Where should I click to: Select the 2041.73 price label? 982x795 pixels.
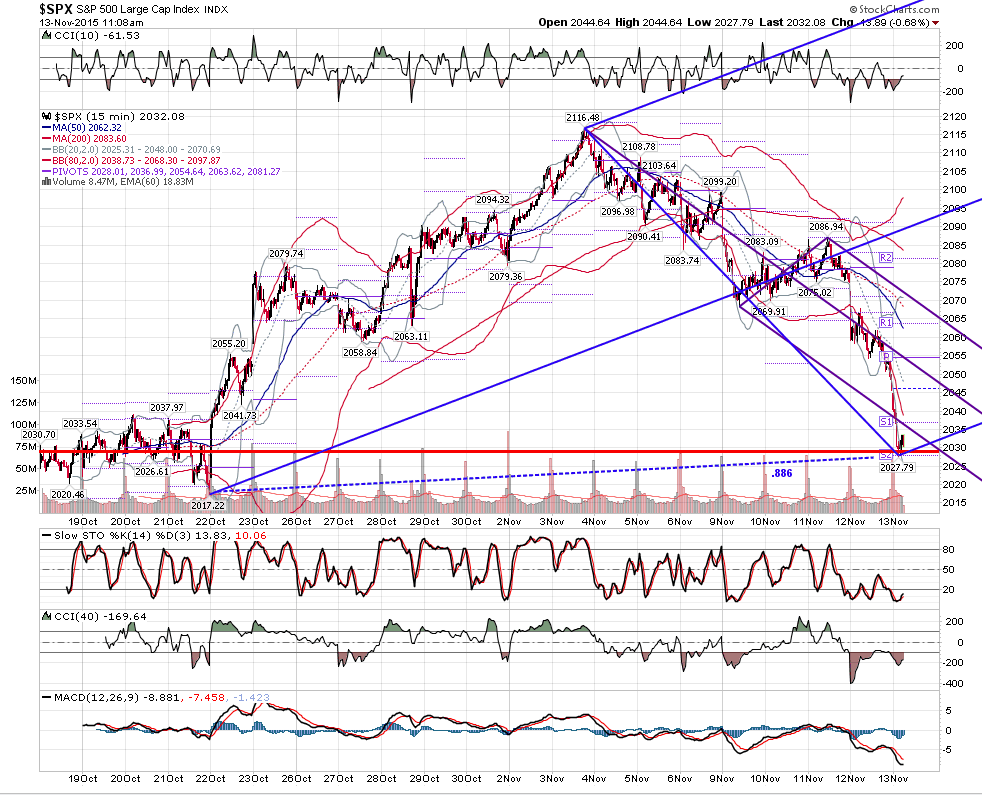point(240,415)
